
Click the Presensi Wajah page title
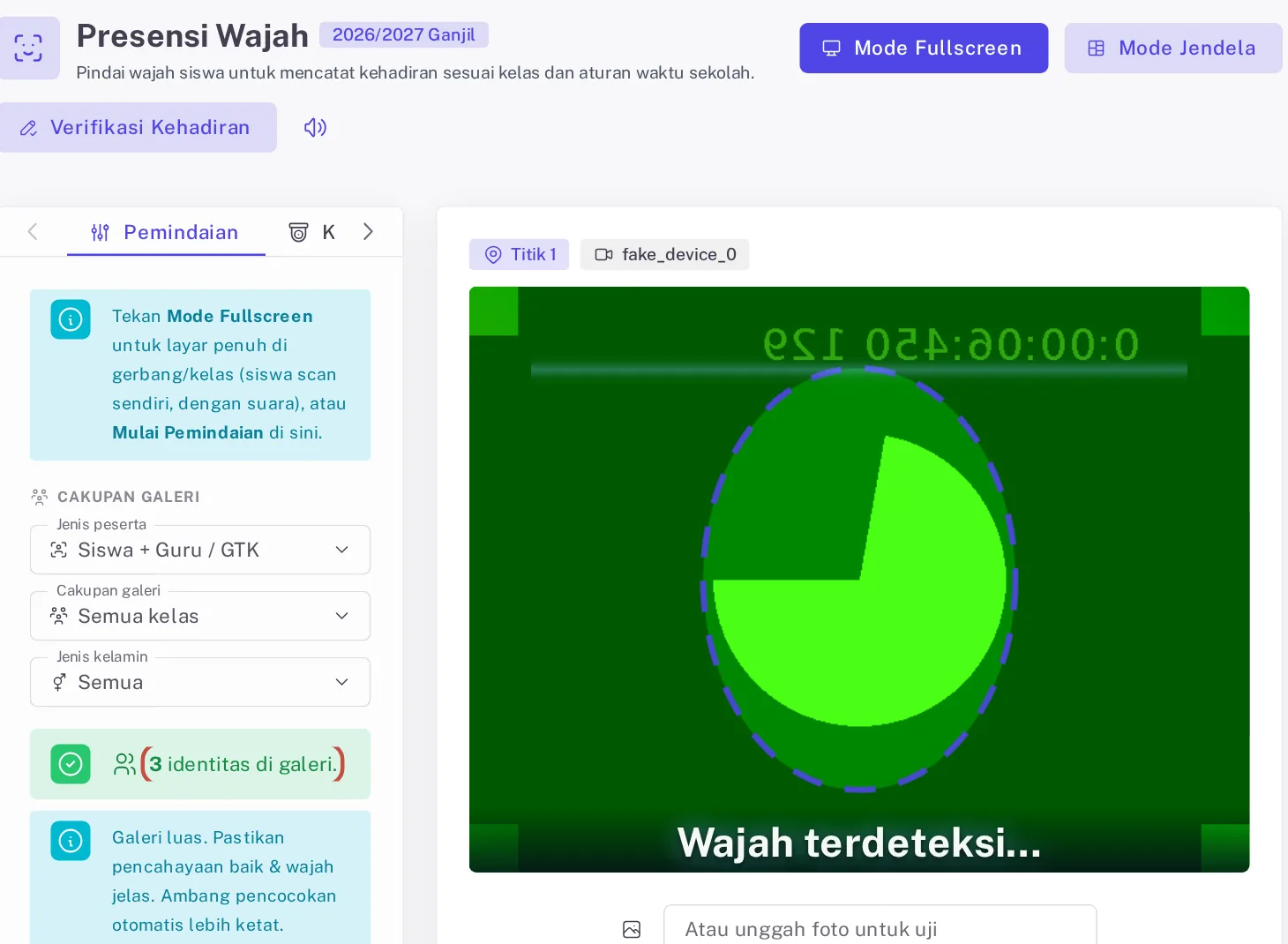[x=192, y=36]
